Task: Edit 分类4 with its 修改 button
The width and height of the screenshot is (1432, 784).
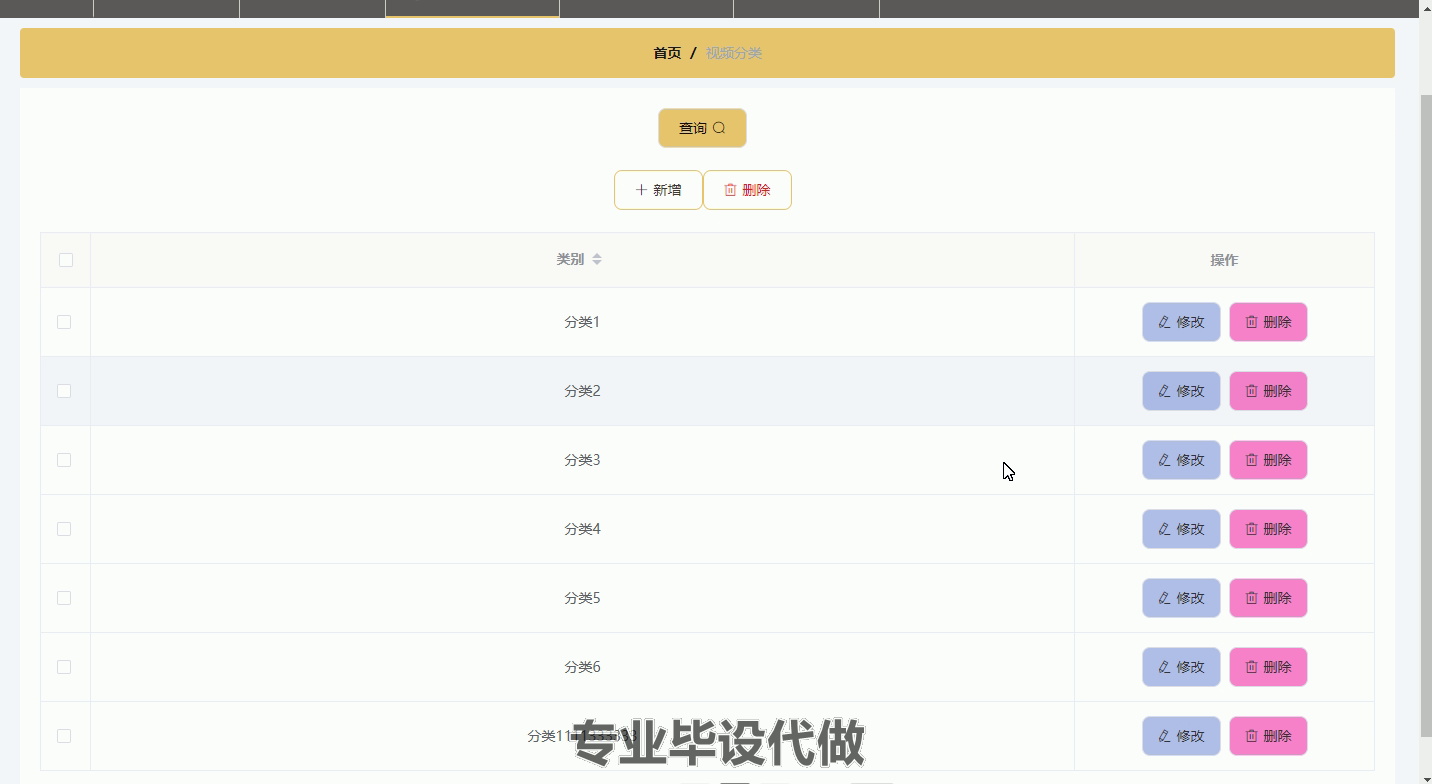Action: [x=1181, y=529]
